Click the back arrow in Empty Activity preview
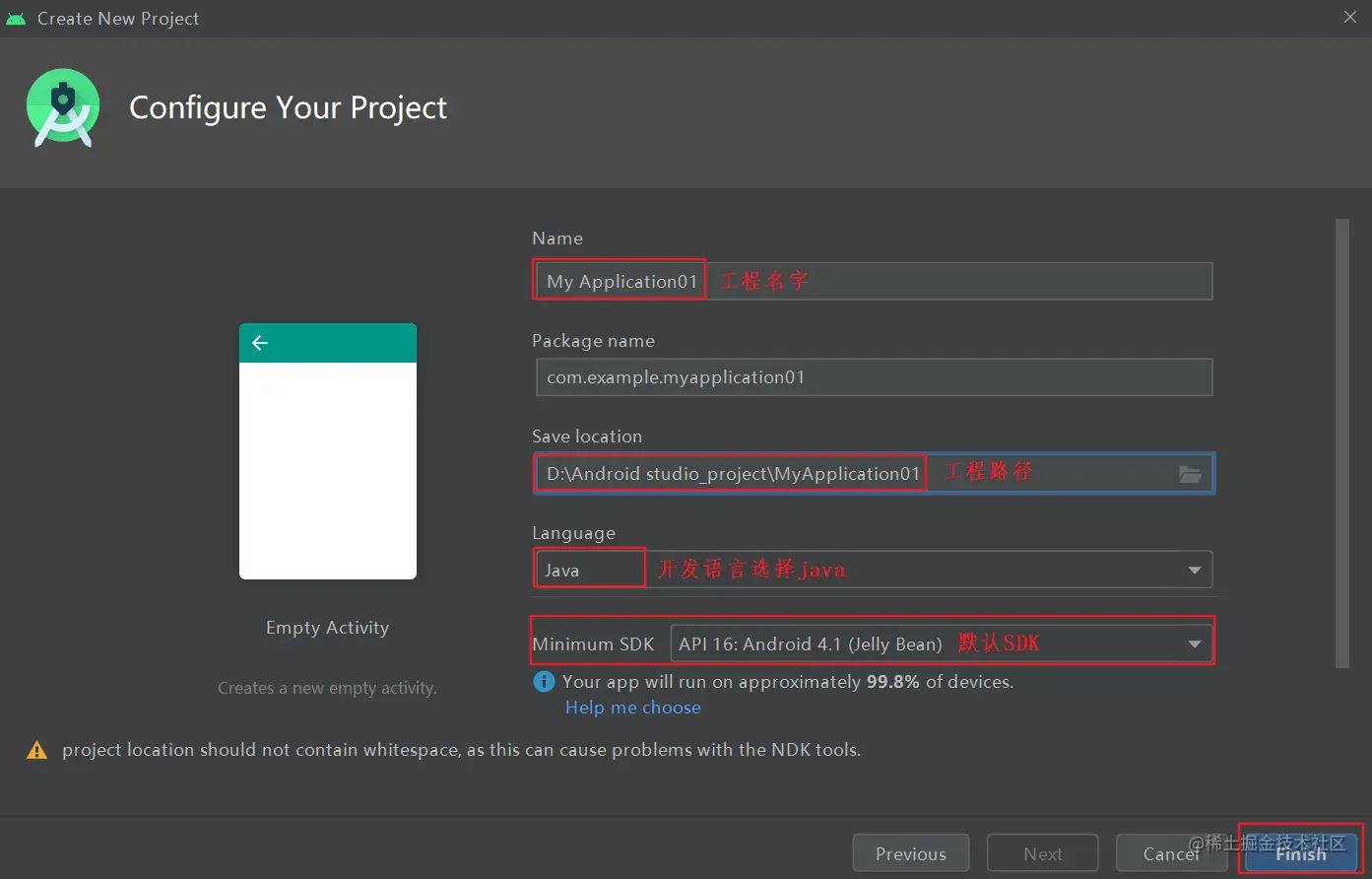Viewport: 1372px width, 879px height. [x=260, y=343]
